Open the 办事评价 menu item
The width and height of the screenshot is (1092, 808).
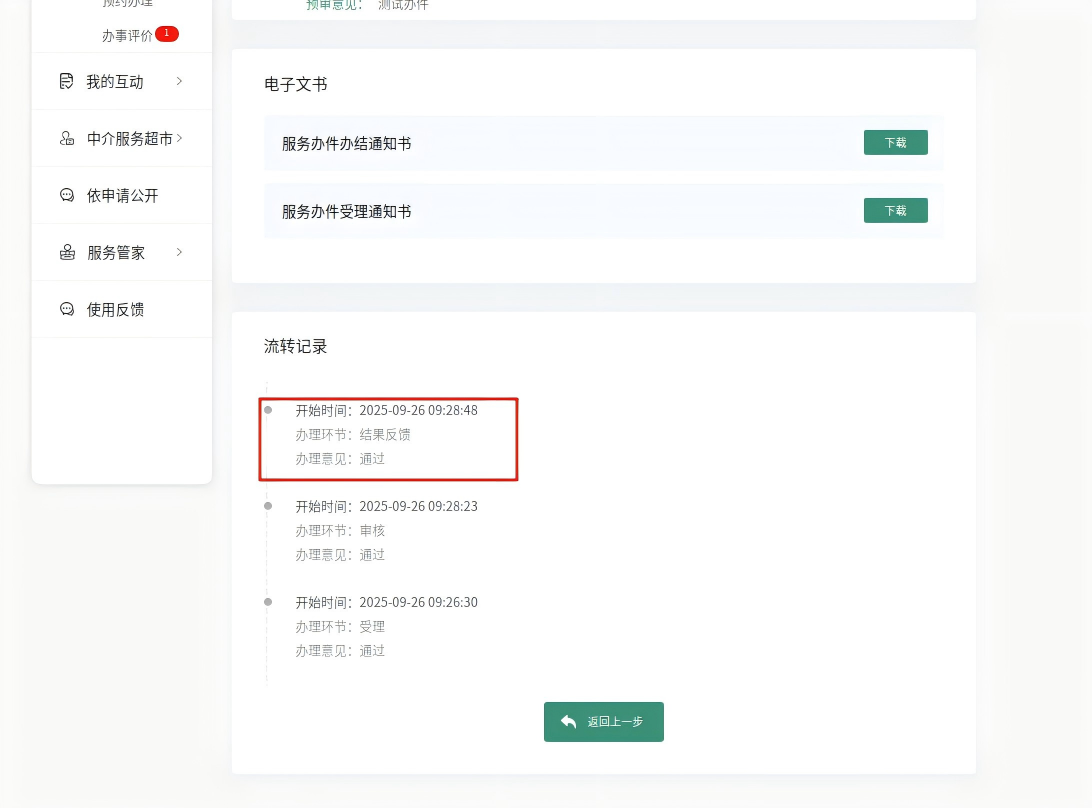click(127, 36)
